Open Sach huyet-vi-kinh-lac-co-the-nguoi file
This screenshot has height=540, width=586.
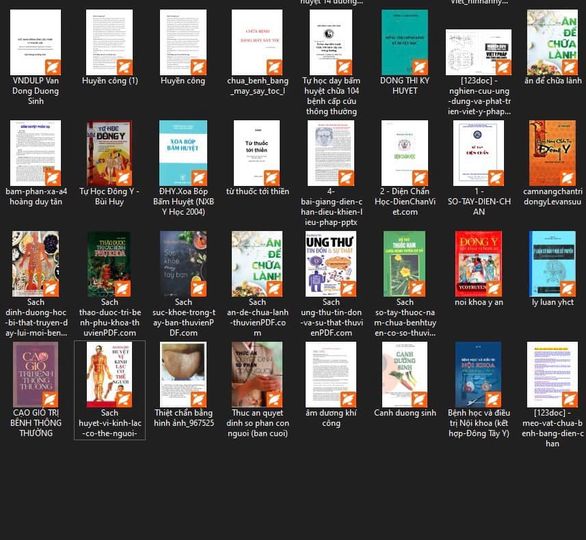click(109, 374)
